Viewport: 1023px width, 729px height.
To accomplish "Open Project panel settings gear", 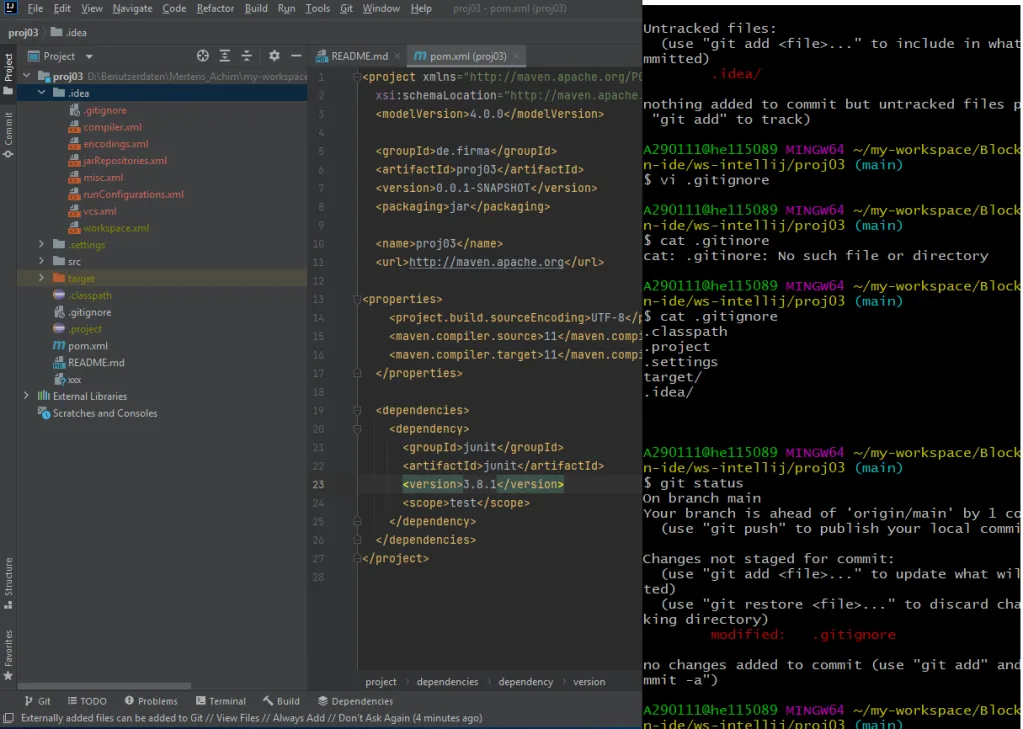I will 274,56.
